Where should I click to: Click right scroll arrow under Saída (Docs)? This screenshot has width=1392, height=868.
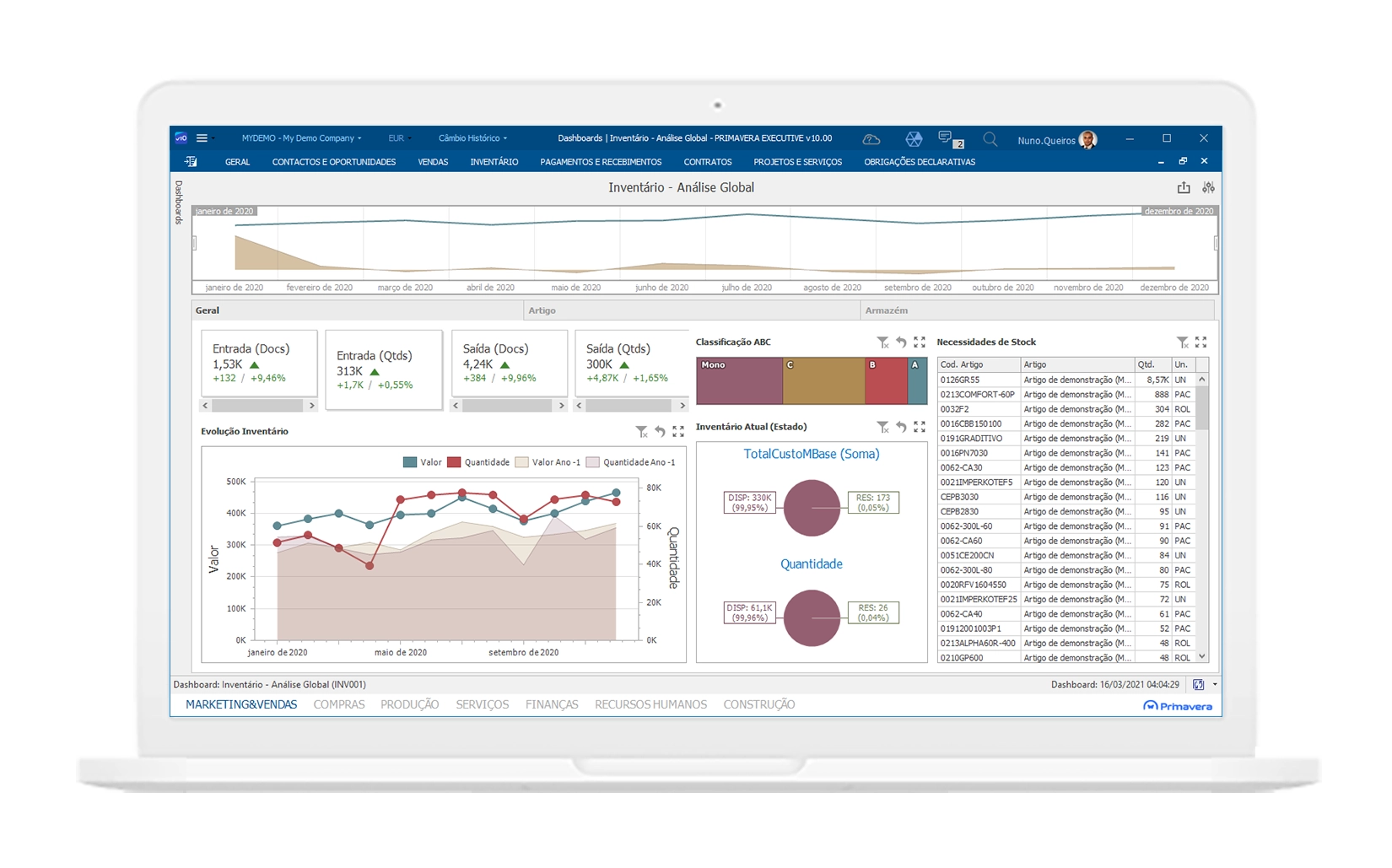coord(562,406)
